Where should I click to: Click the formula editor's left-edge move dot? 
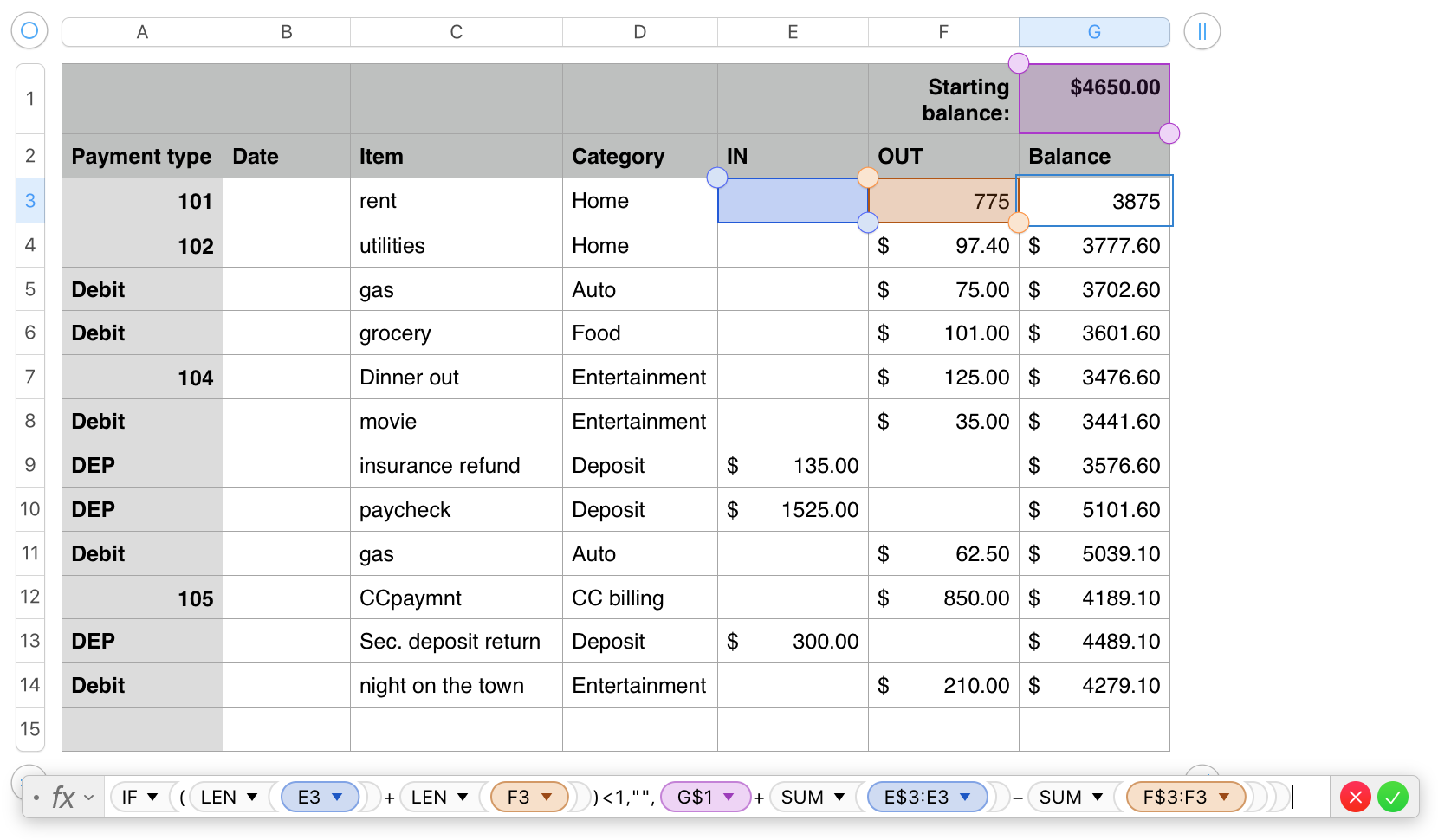(x=36, y=797)
